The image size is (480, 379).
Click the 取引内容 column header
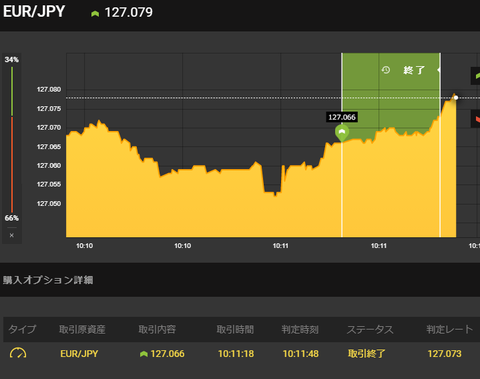[x=157, y=330]
